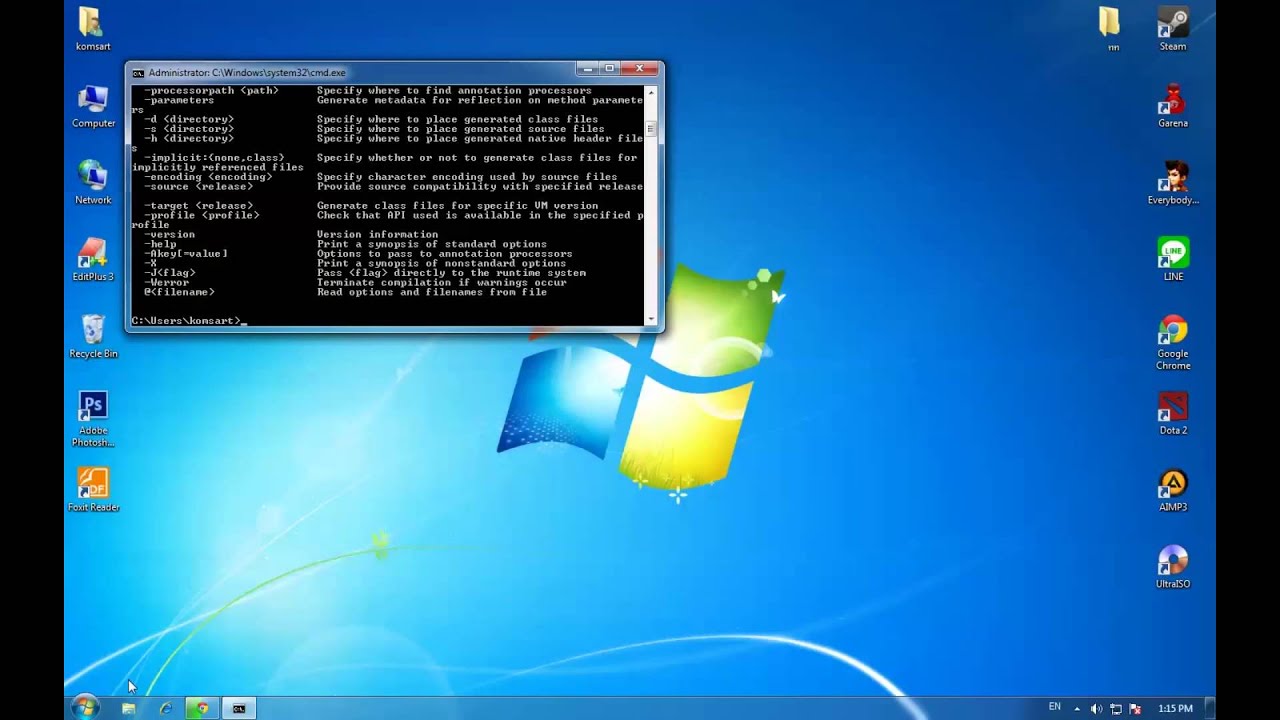Open the network tray icon
Viewport: 1280px width, 720px height.
[1116, 709]
